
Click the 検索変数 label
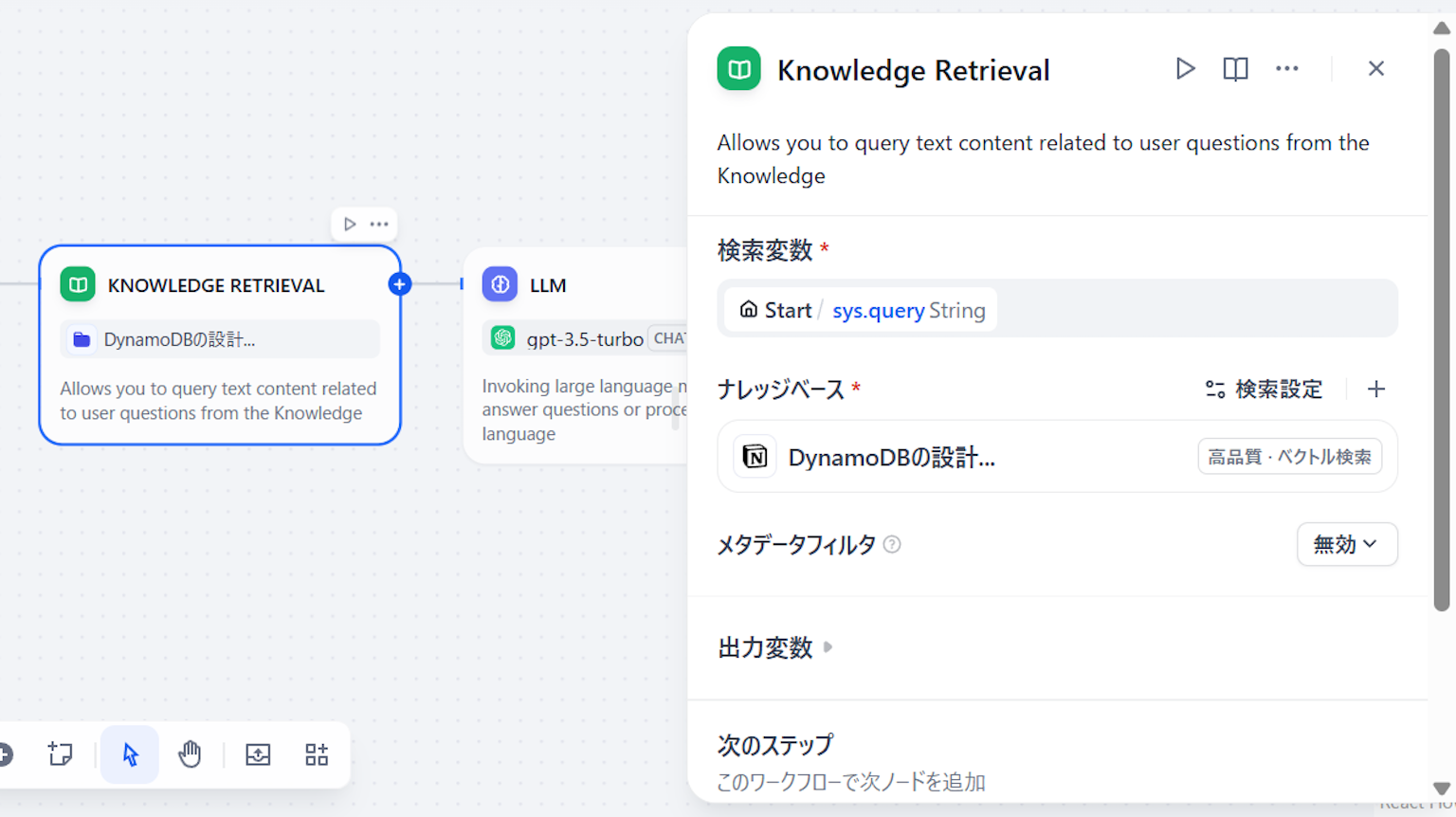(x=765, y=250)
